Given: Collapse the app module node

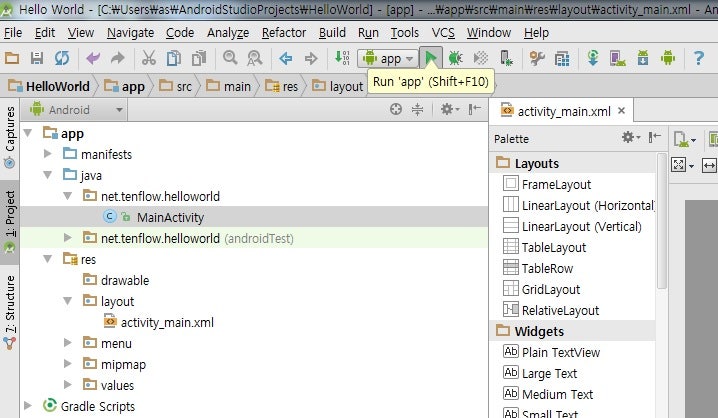Looking at the screenshot, I should coord(28,133).
